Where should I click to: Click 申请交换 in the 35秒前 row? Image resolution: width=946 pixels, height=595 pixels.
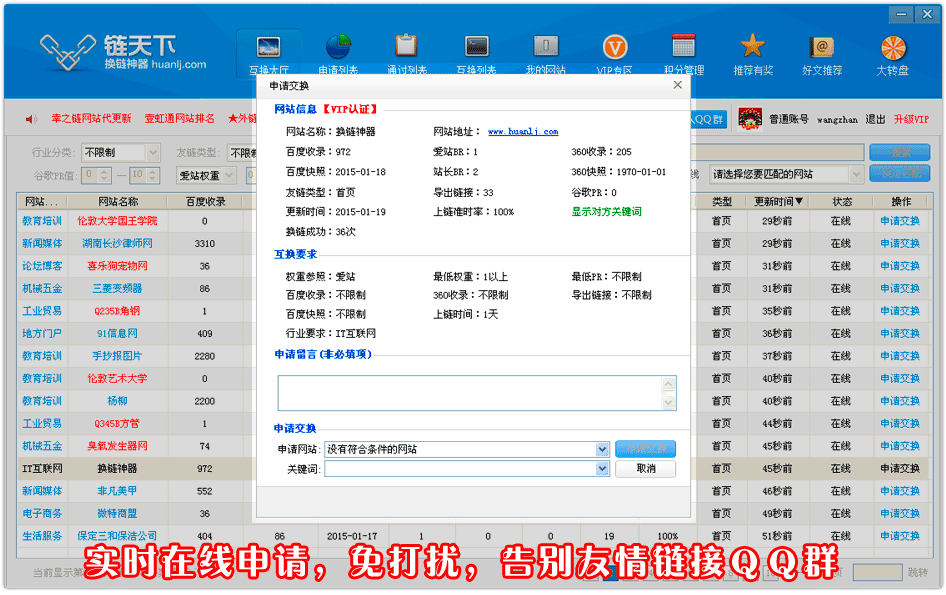pos(900,311)
